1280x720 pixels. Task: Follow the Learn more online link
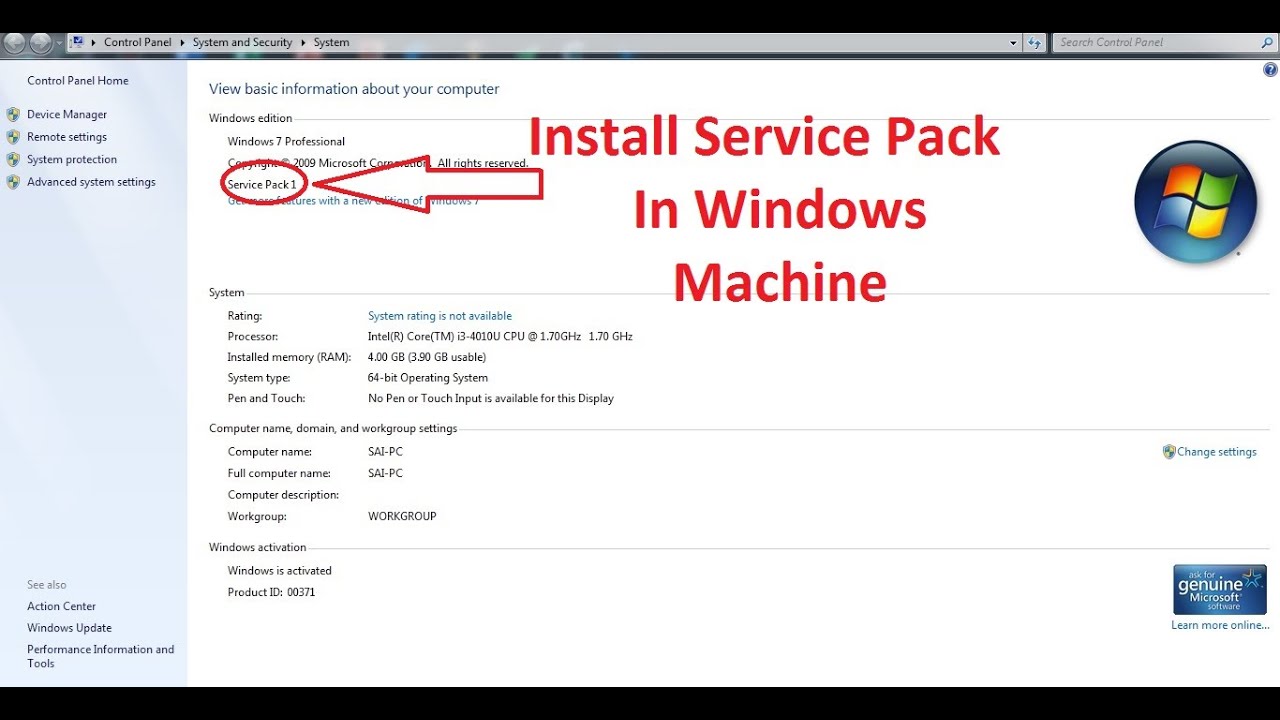[1220, 625]
